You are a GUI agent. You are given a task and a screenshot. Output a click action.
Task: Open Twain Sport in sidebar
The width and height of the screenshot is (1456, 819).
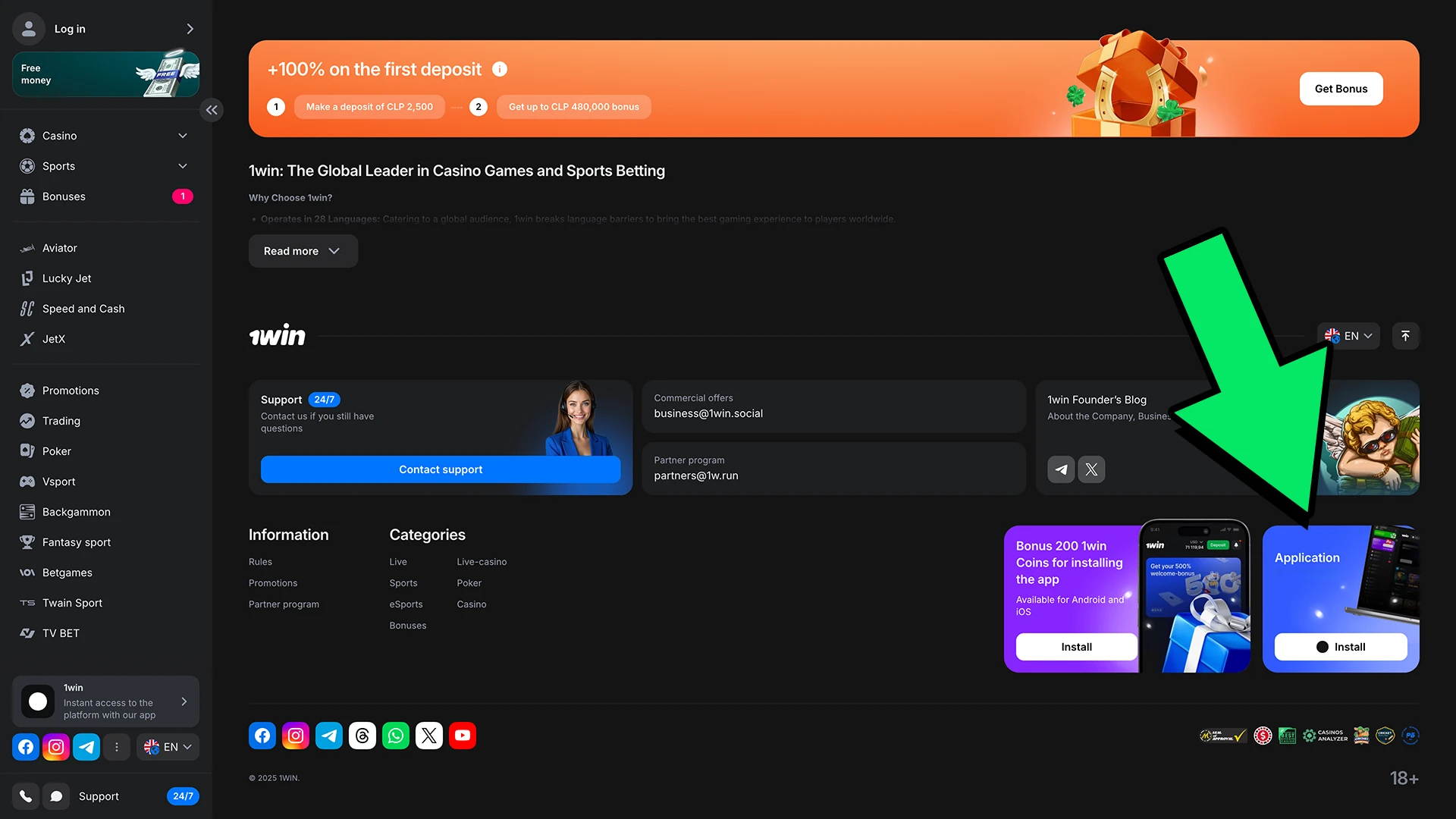105,603
